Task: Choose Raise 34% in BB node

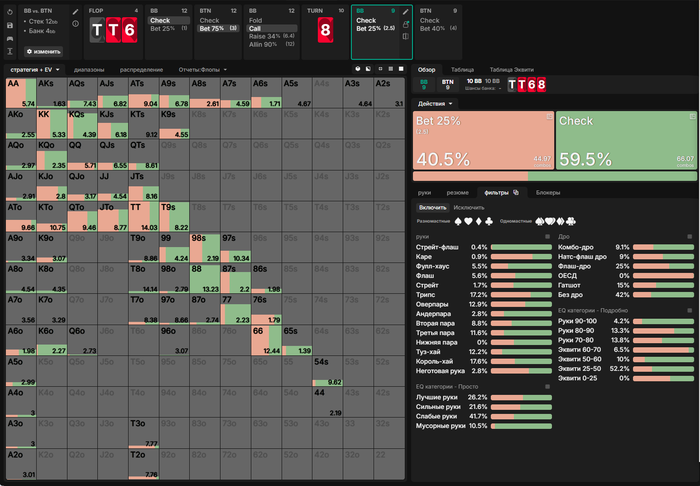Action: pos(271,36)
